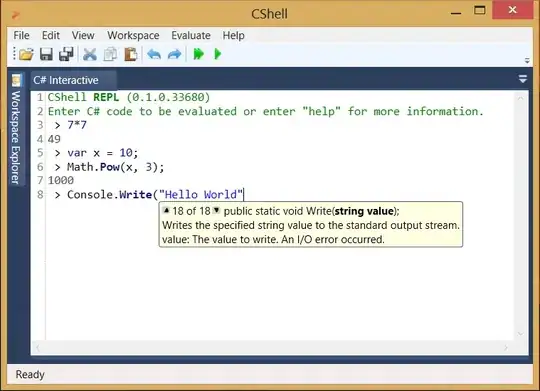
Task: Expand the toolbar overflow options arrow
Action: click(527, 61)
